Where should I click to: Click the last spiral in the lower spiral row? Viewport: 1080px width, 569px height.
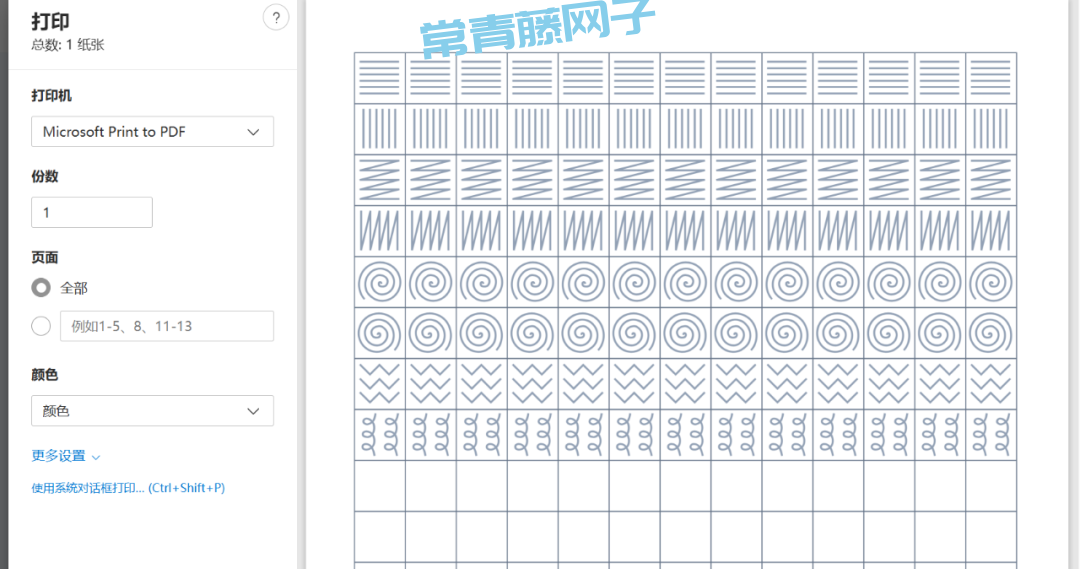(x=990, y=333)
